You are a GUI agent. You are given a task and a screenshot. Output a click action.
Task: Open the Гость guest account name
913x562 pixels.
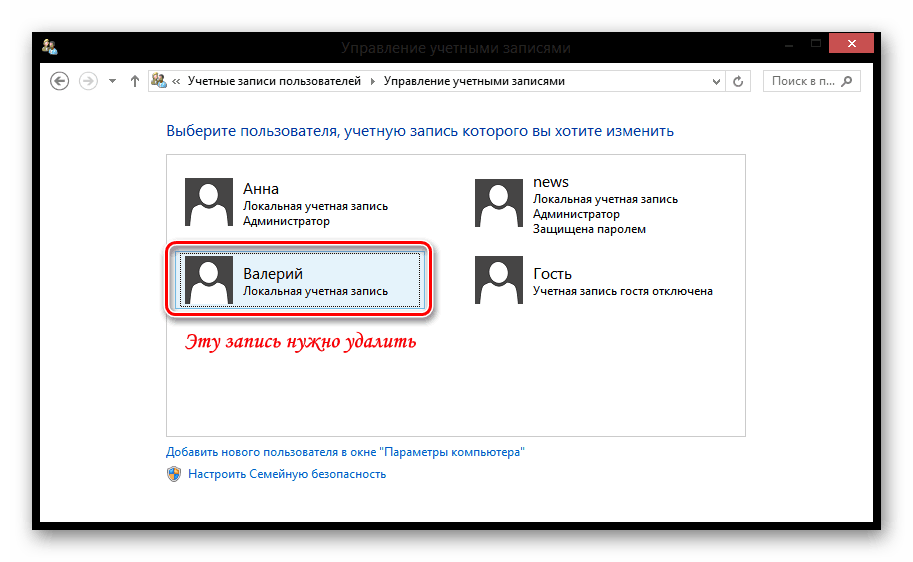[x=552, y=274]
